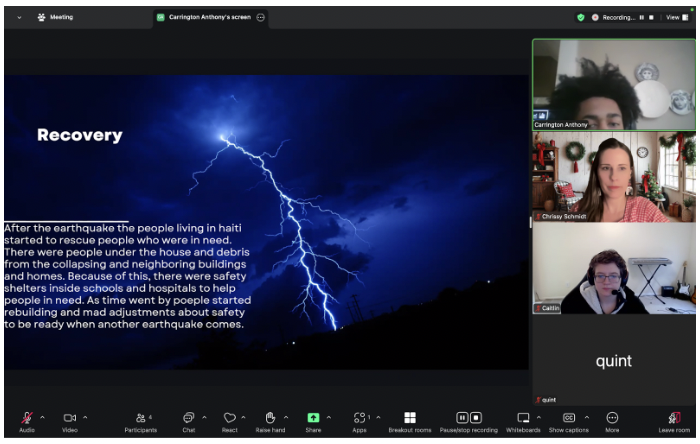Open the More options menu
This screenshot has width=700, height=444.
click(612, 422)
